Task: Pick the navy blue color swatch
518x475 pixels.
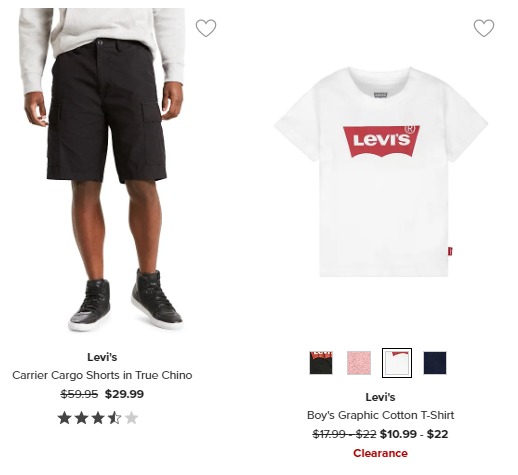Action: click(435, 363)
